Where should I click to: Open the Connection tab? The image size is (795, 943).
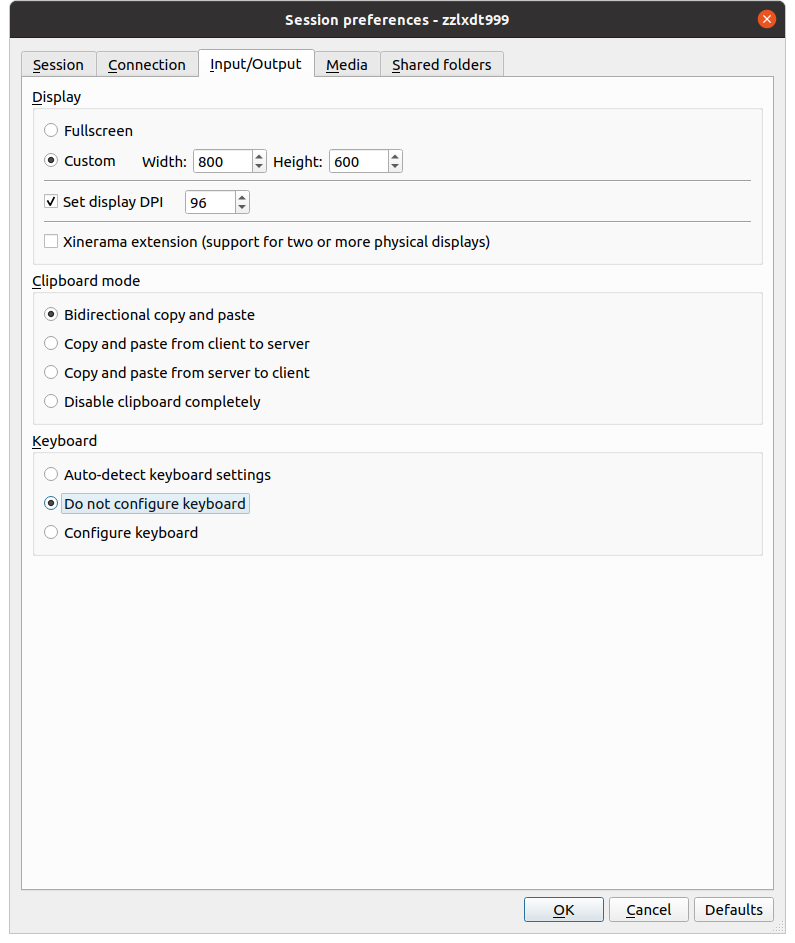pyautogui.click(x=147, y=65)
